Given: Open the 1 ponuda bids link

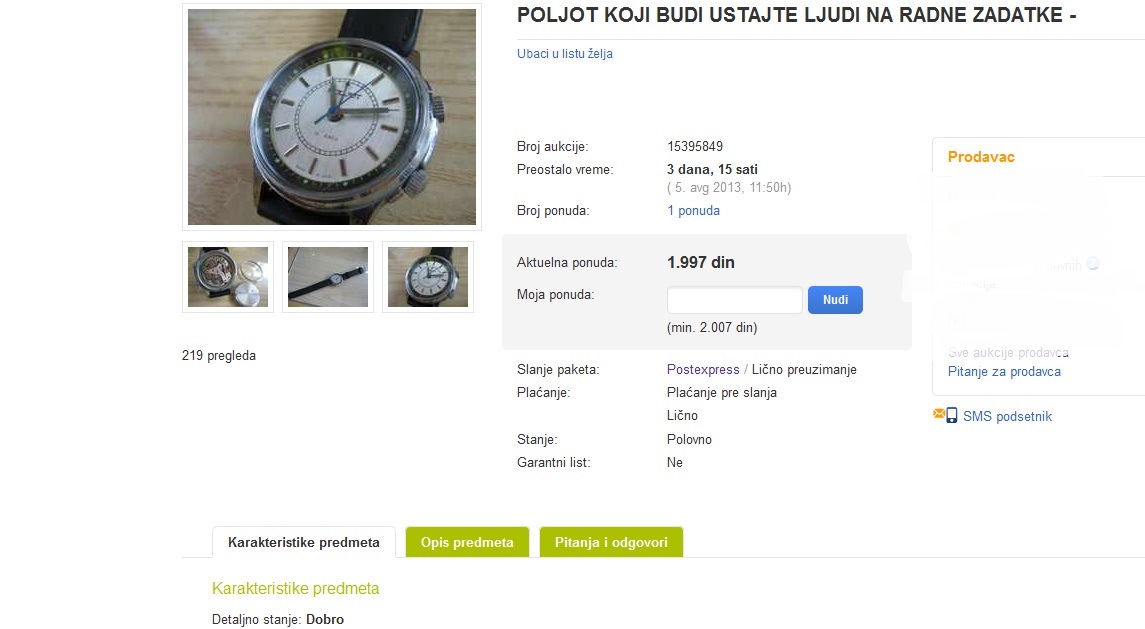Looking at the screenshot, I should pos(693,210).
